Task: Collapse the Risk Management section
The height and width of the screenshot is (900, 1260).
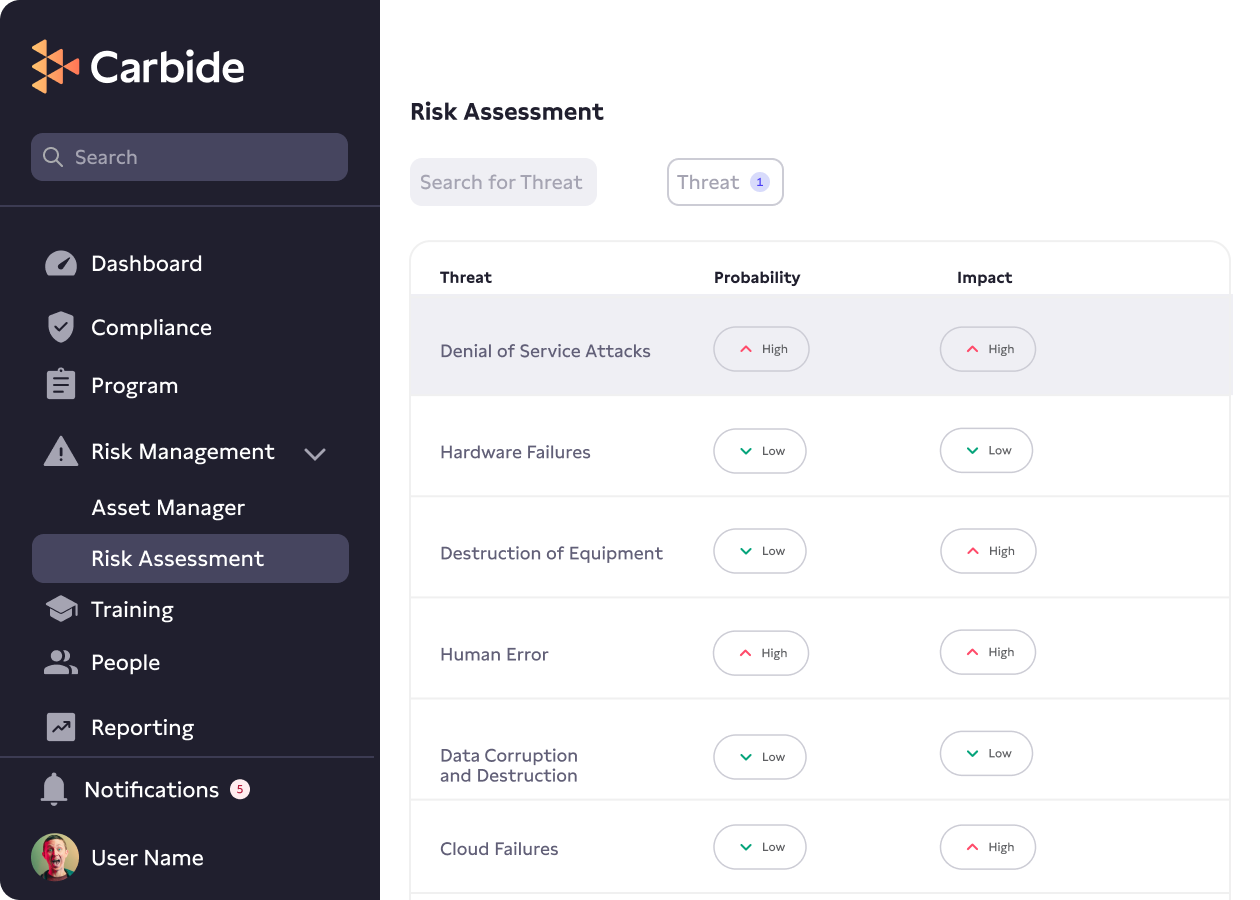Action: [315, 453]
